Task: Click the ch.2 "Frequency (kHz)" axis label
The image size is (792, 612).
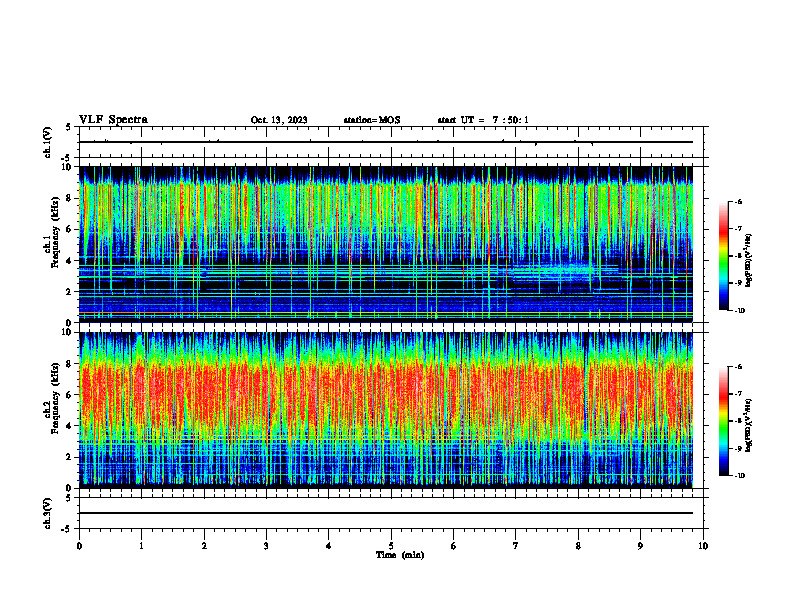Action: click(x=56, y=397)
